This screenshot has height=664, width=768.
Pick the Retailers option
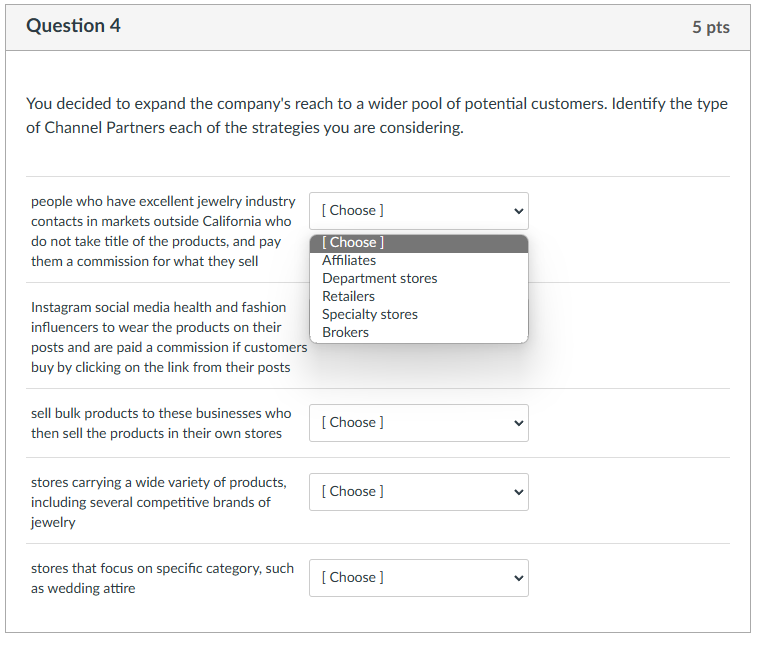click(348, 297)
